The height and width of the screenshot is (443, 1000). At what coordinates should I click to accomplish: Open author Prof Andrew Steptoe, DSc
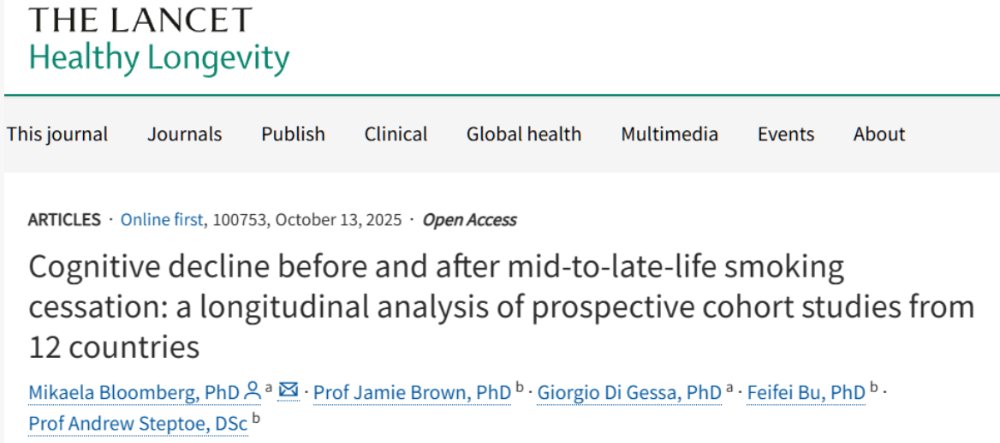pos(138,423)
